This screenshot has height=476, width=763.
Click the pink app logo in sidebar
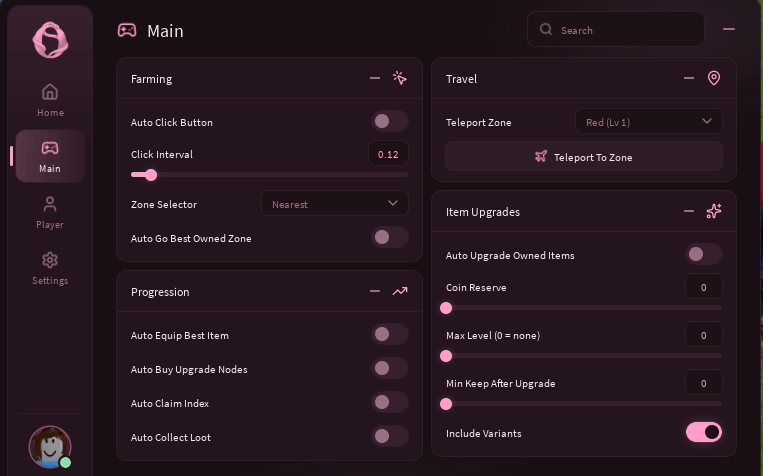tap(50, 40)
